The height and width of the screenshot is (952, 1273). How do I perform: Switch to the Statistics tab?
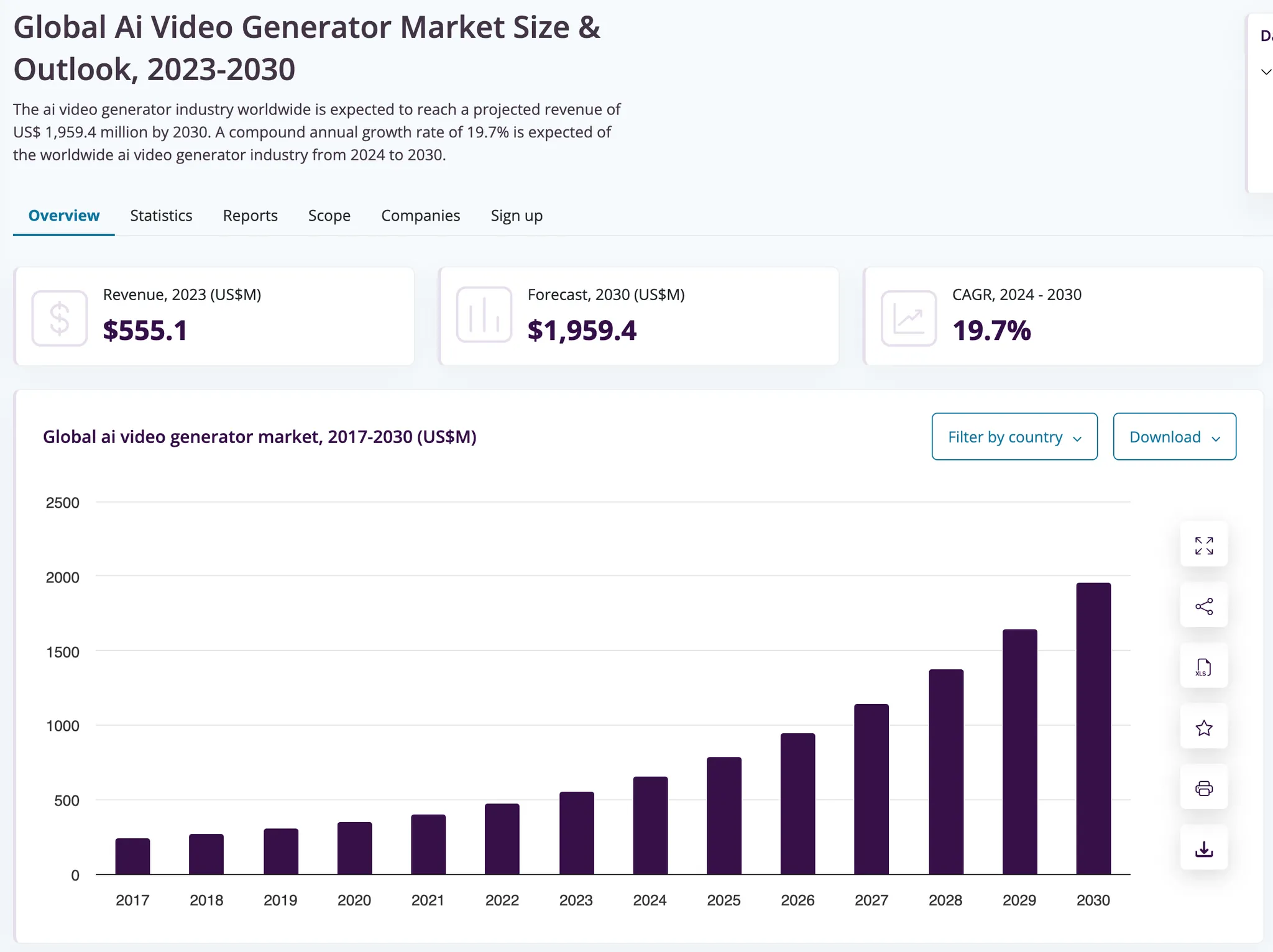click(x=161, y=216)
